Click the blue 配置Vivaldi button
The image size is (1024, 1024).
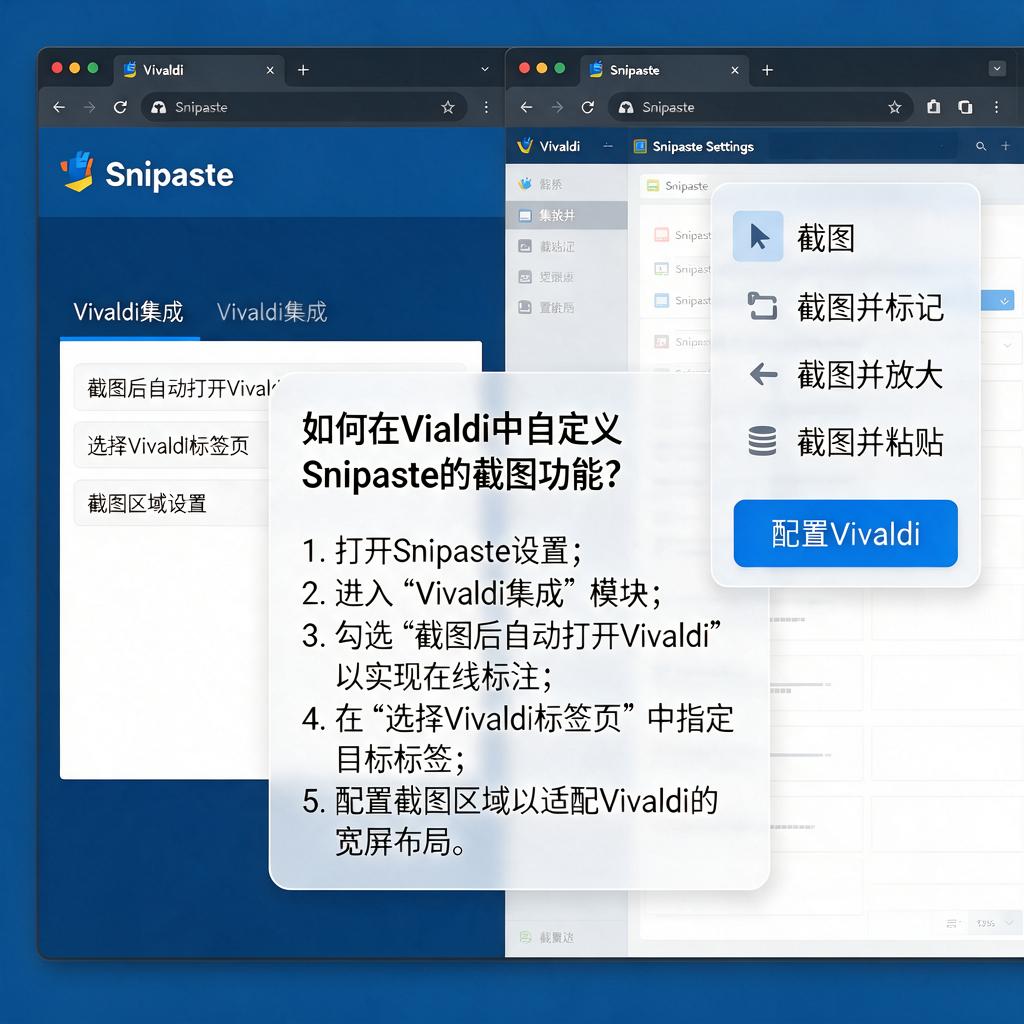(846, 534)
